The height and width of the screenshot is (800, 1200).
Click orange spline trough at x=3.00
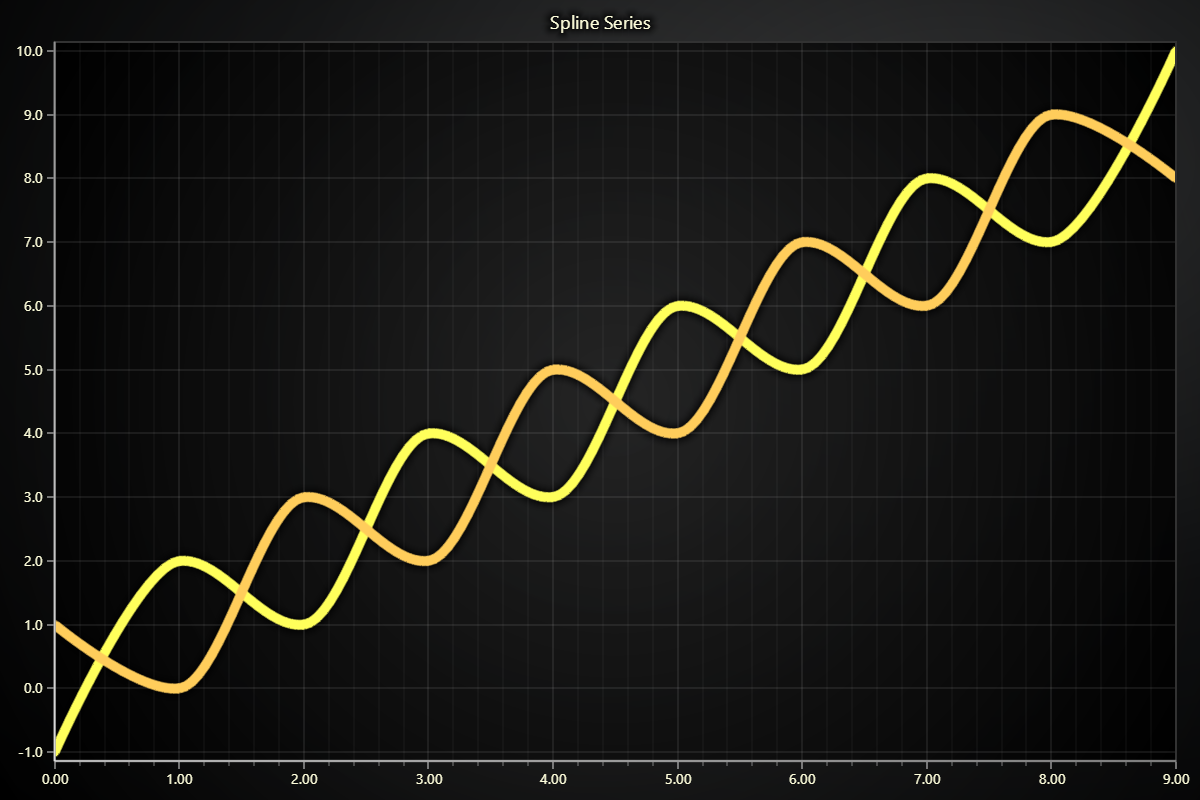tap(426, 560)
